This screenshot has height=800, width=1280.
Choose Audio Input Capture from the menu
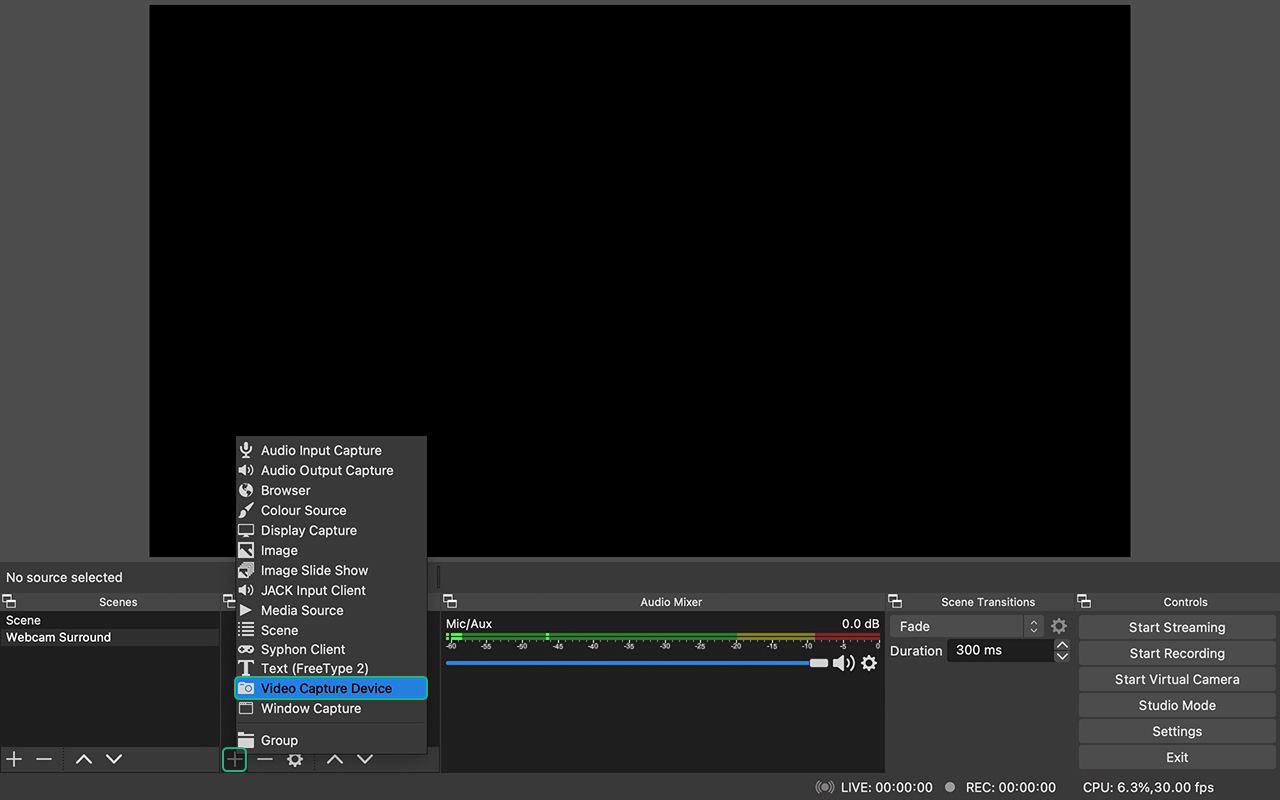coord(331,450)
